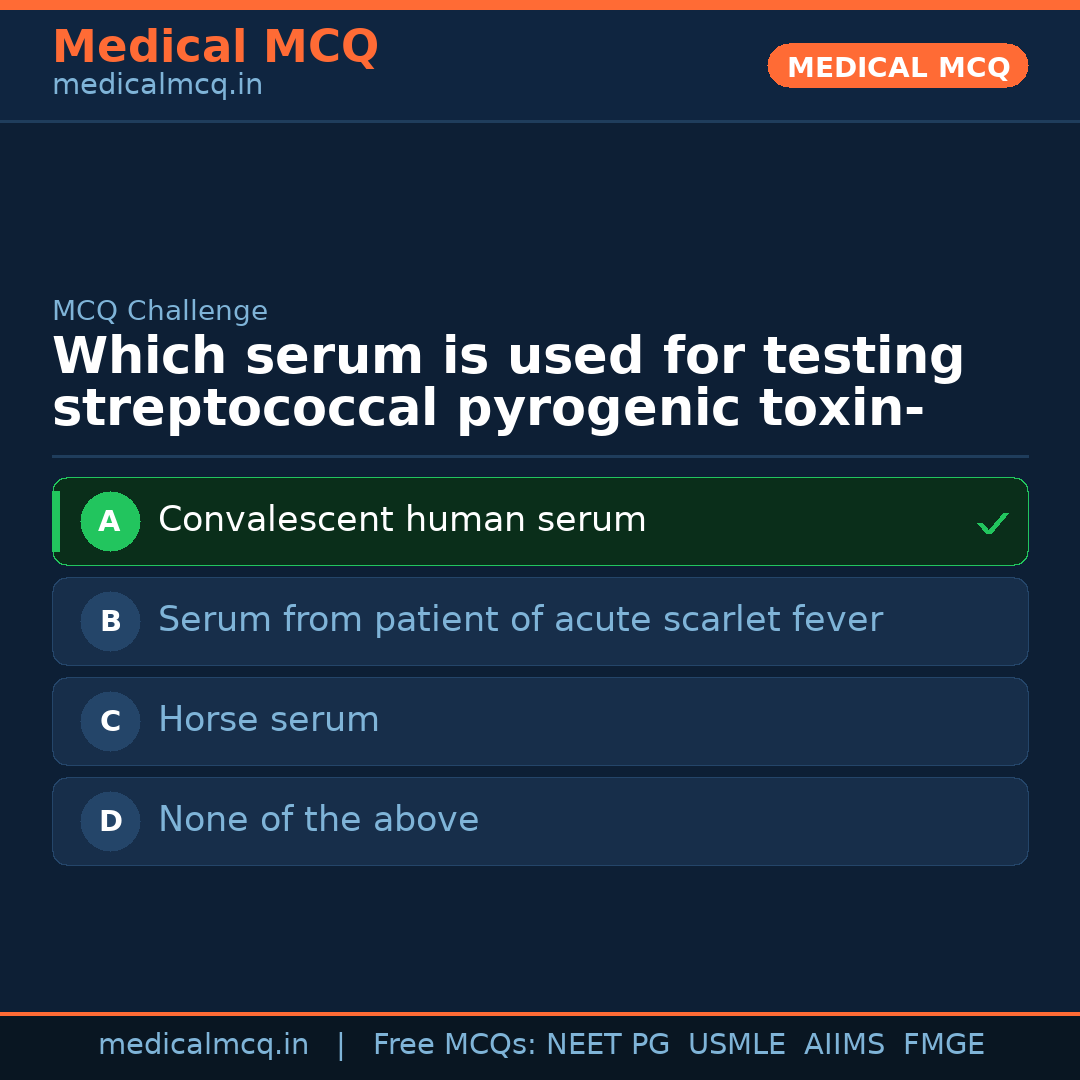The image size is (1080, 1080).
Task: Click the streptococcal pyrogenic toxin question text
Action: 508,383
